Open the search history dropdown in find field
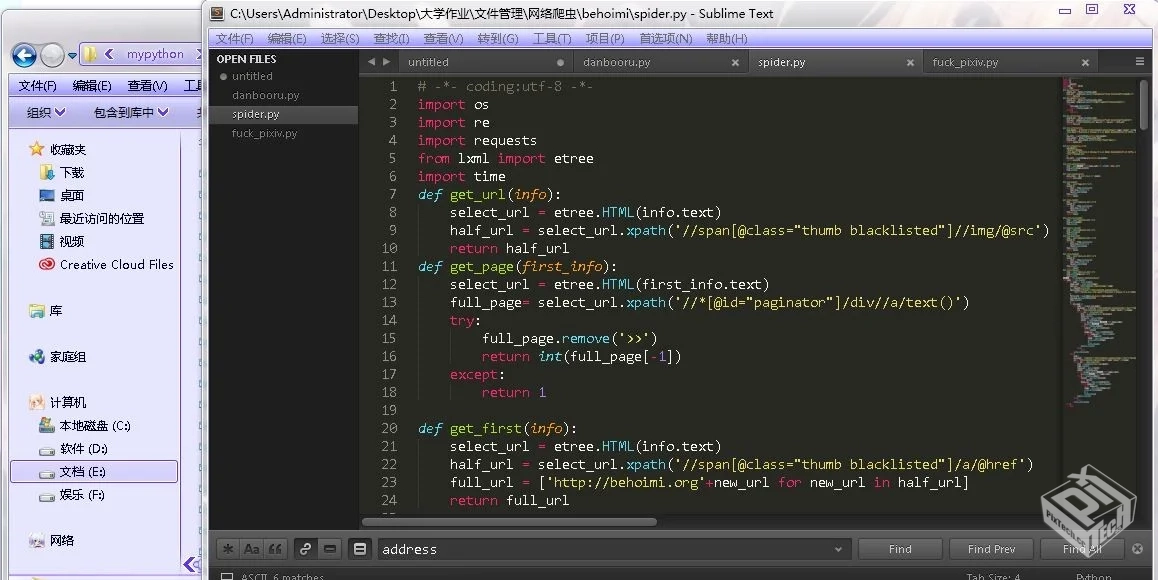Screen dimensions: 1158x580 [838, 548]
